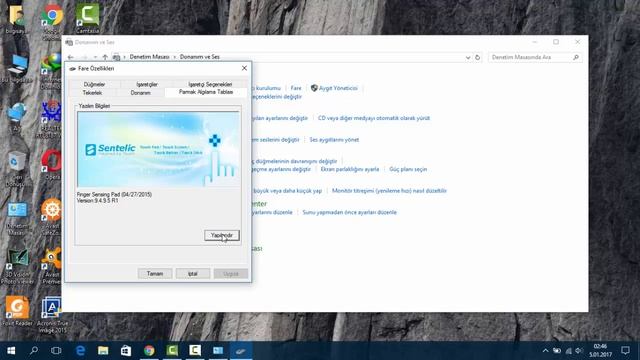The height and width of the screenshot is (360, 640).
Task: Select Denetim Masası desktop icon
Action: coord(16,218)
